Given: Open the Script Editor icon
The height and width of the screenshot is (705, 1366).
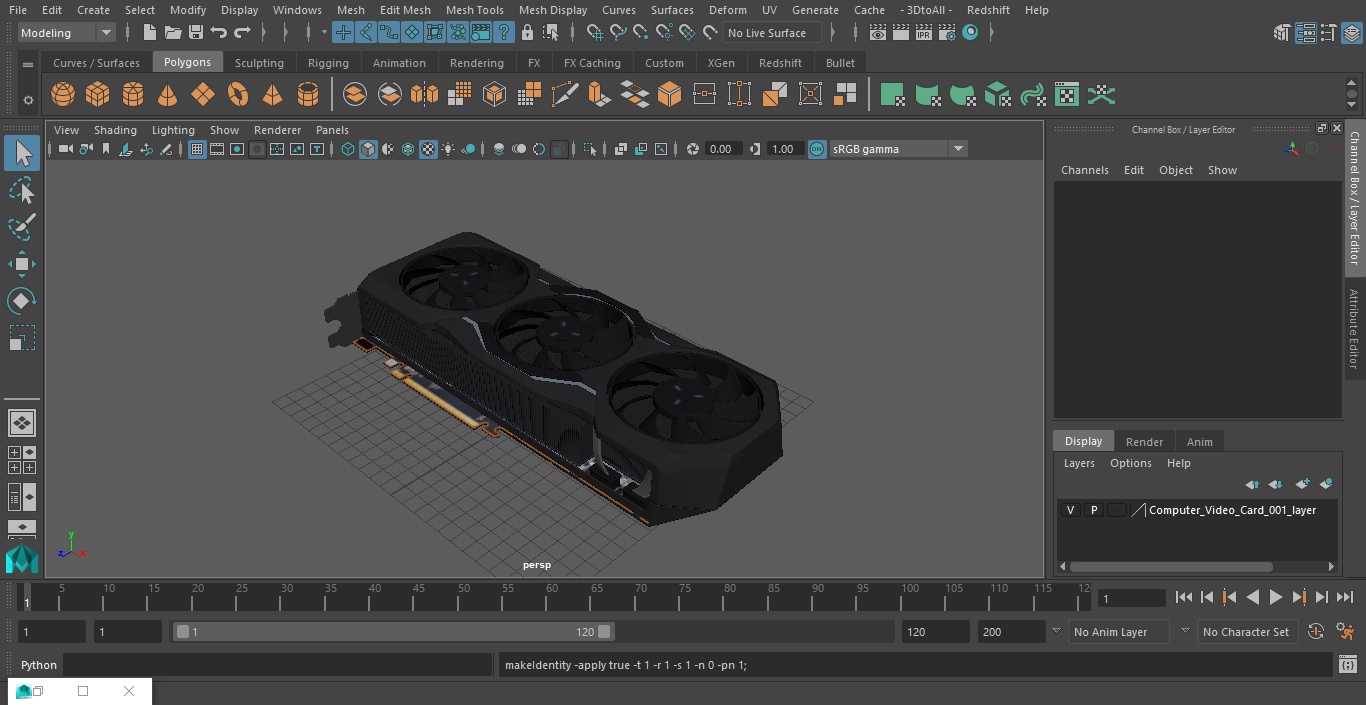Looking at the screenshot, I should (1348, 664).
